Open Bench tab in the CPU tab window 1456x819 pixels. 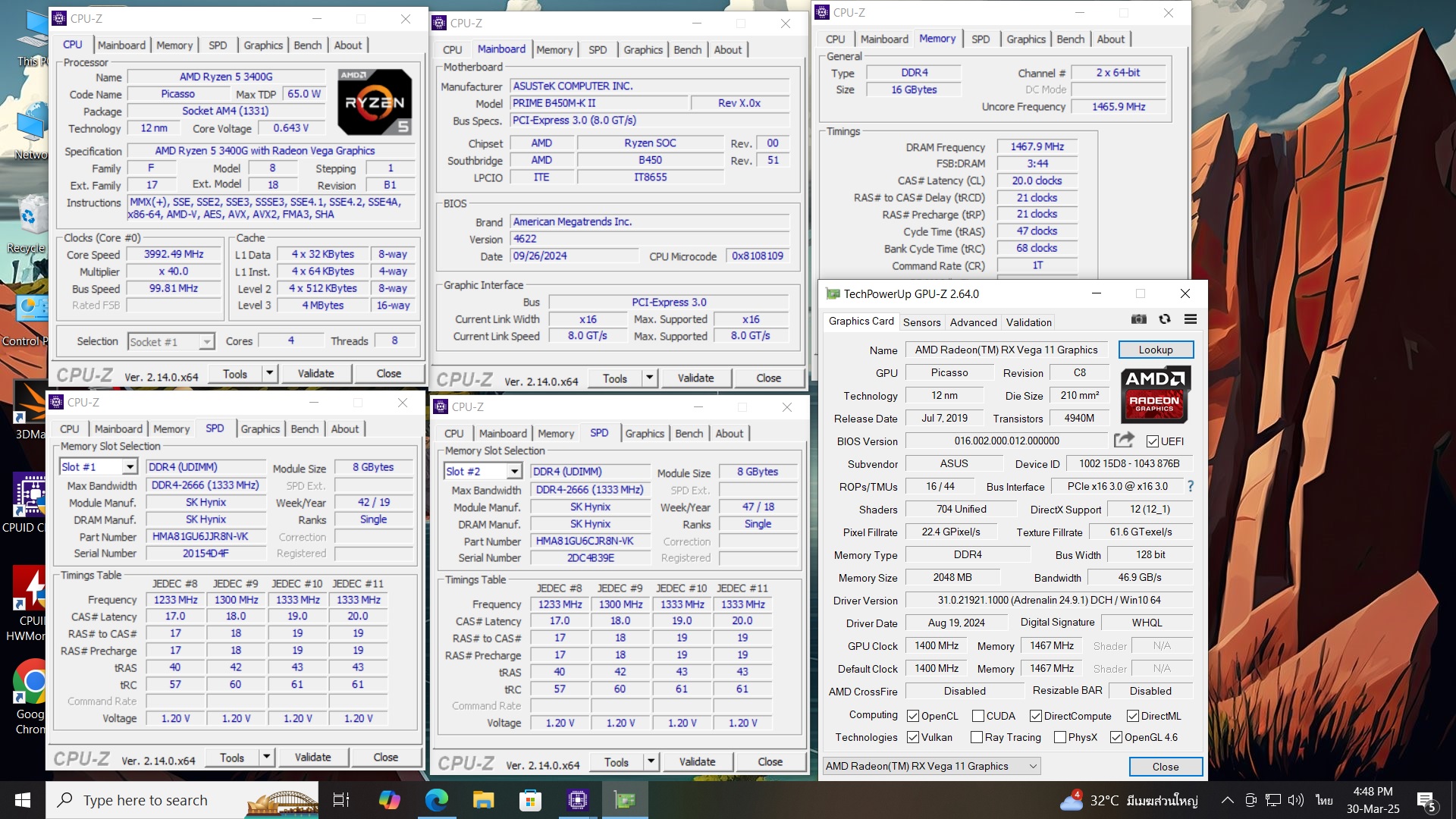pos(307,45)
